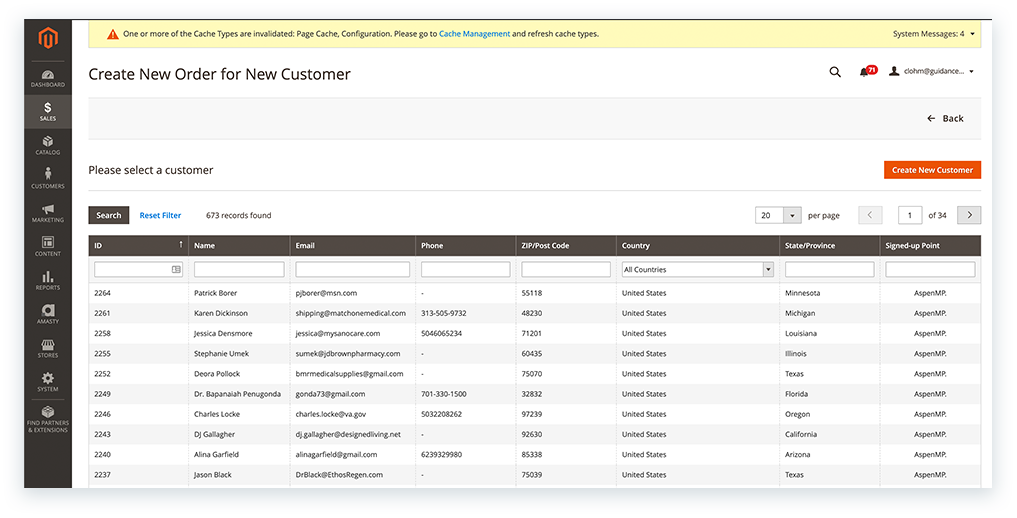Viewport: 1017px width, 518px height.
Task: Click the Email filter input field
Action: click(x=352, y=270)
